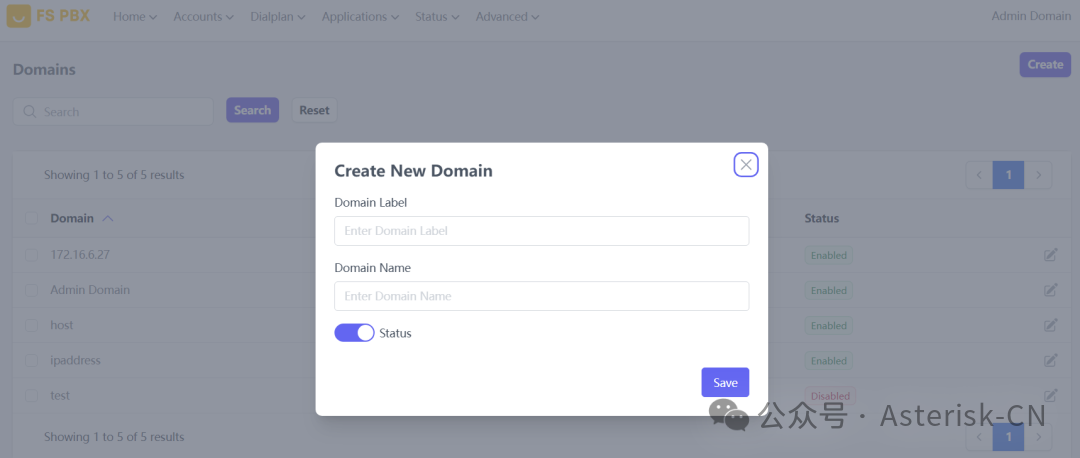Click edit icon for 172.16.6.27 domain
The width and height of the screenshot is (1080, 458).
[x=1050, y=255]
